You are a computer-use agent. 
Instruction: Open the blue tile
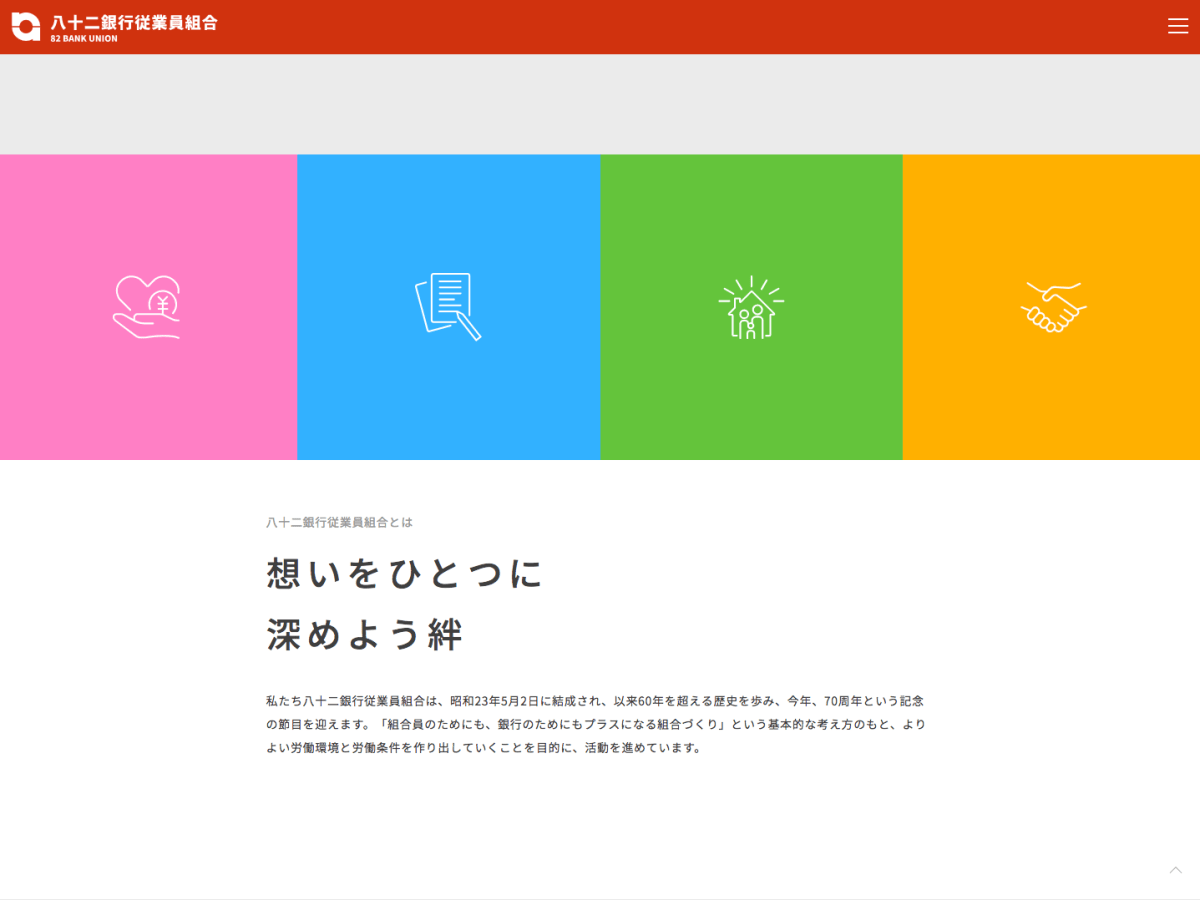[449, 307]
